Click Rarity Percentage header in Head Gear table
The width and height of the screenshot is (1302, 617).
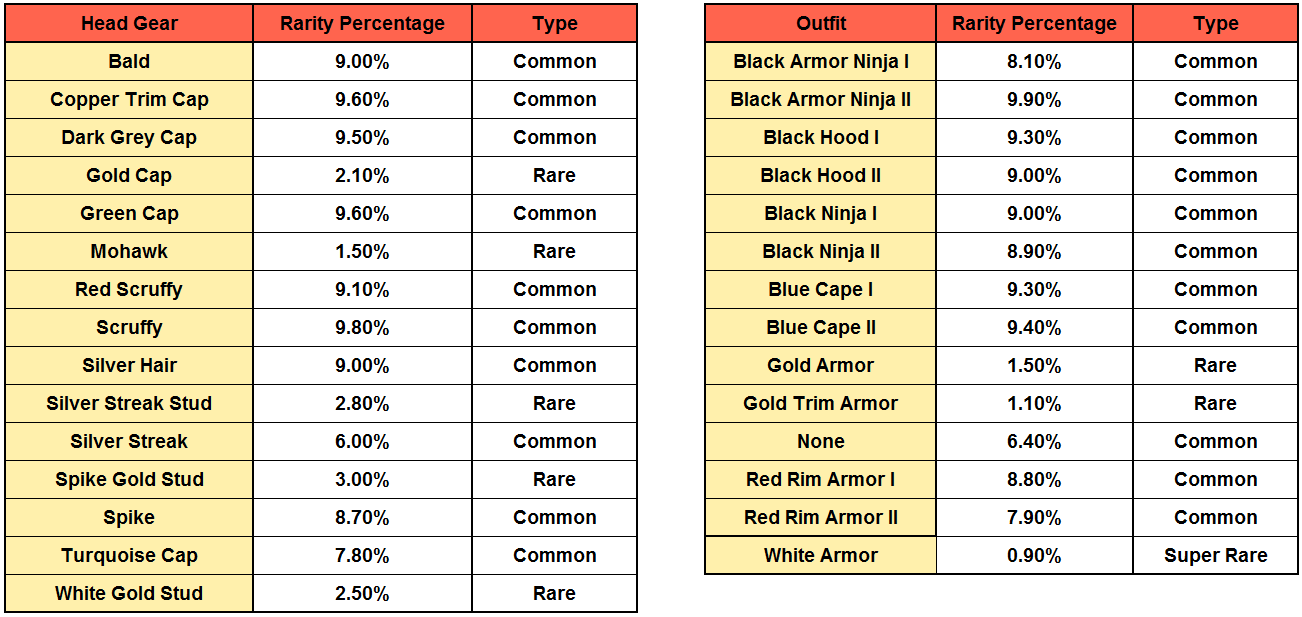point(362,23)
